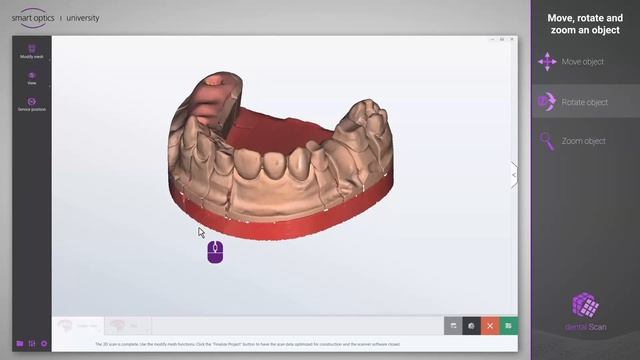Open the sliders adjustment icon at sidebar bottom
The height and width of the screenshot is (360, 640).
pos(32,344)
